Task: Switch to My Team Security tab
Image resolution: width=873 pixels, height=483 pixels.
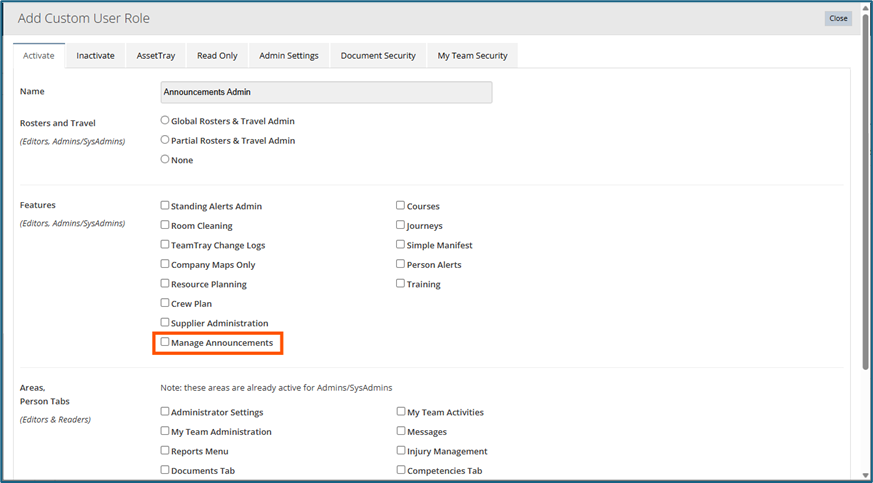Action: (472, 56)
